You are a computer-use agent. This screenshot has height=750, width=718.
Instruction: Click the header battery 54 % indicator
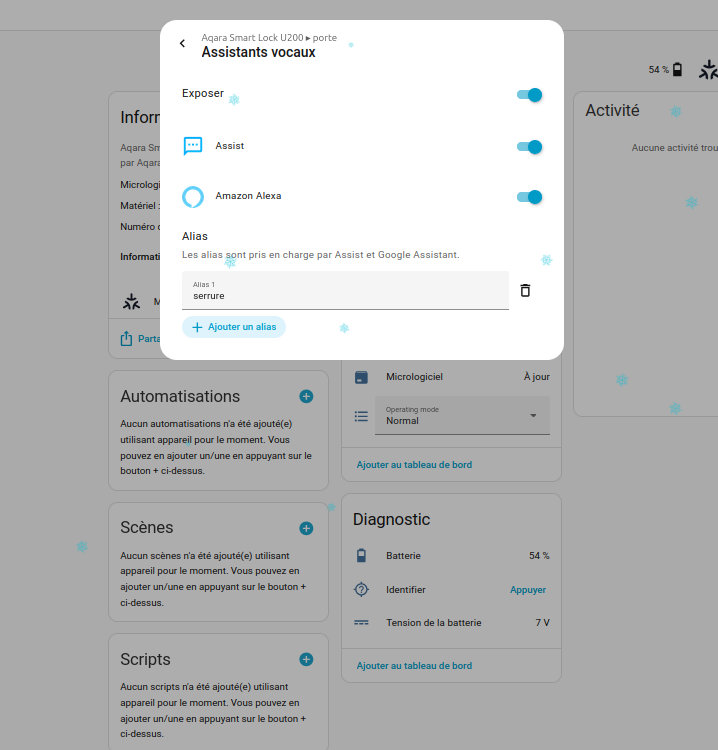coord(665,69)
